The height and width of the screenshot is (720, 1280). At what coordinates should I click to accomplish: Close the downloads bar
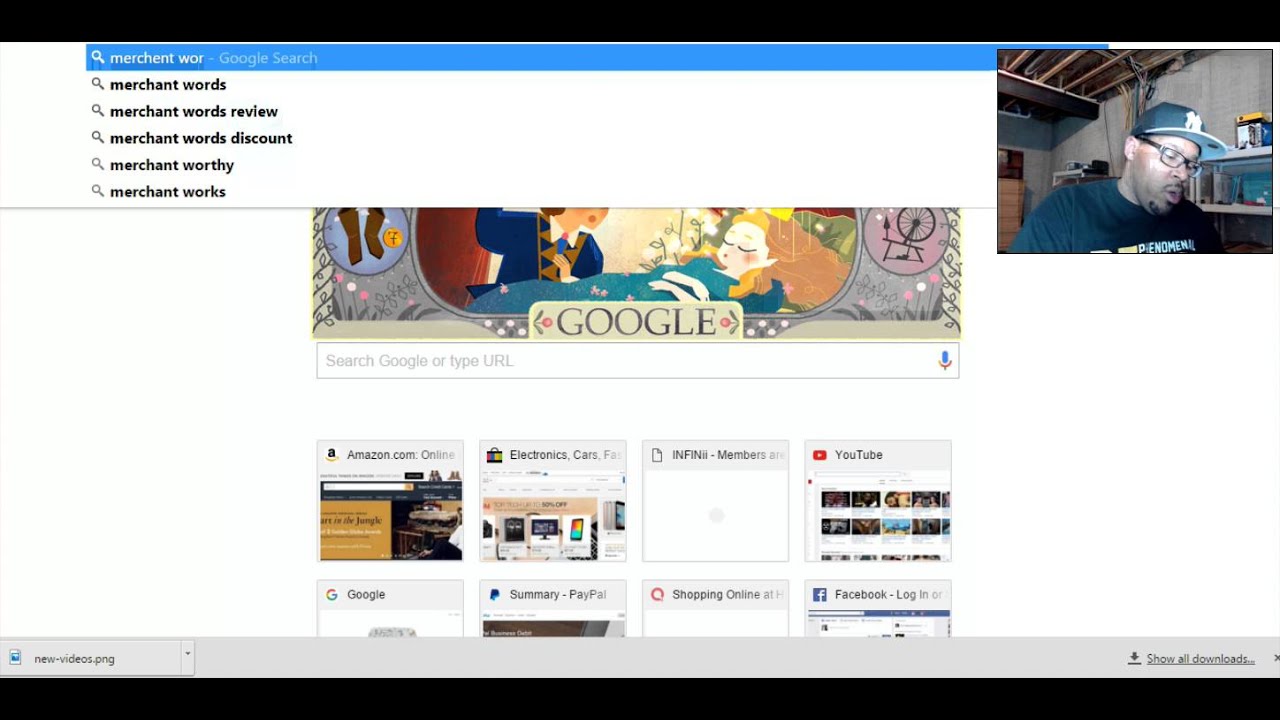coord(1275,658)
